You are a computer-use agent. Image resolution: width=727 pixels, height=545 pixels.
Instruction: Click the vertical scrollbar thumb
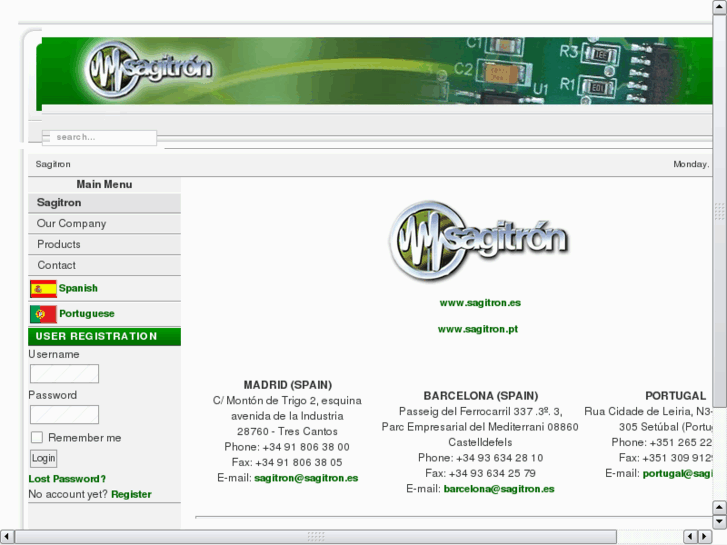pos(719,211)
